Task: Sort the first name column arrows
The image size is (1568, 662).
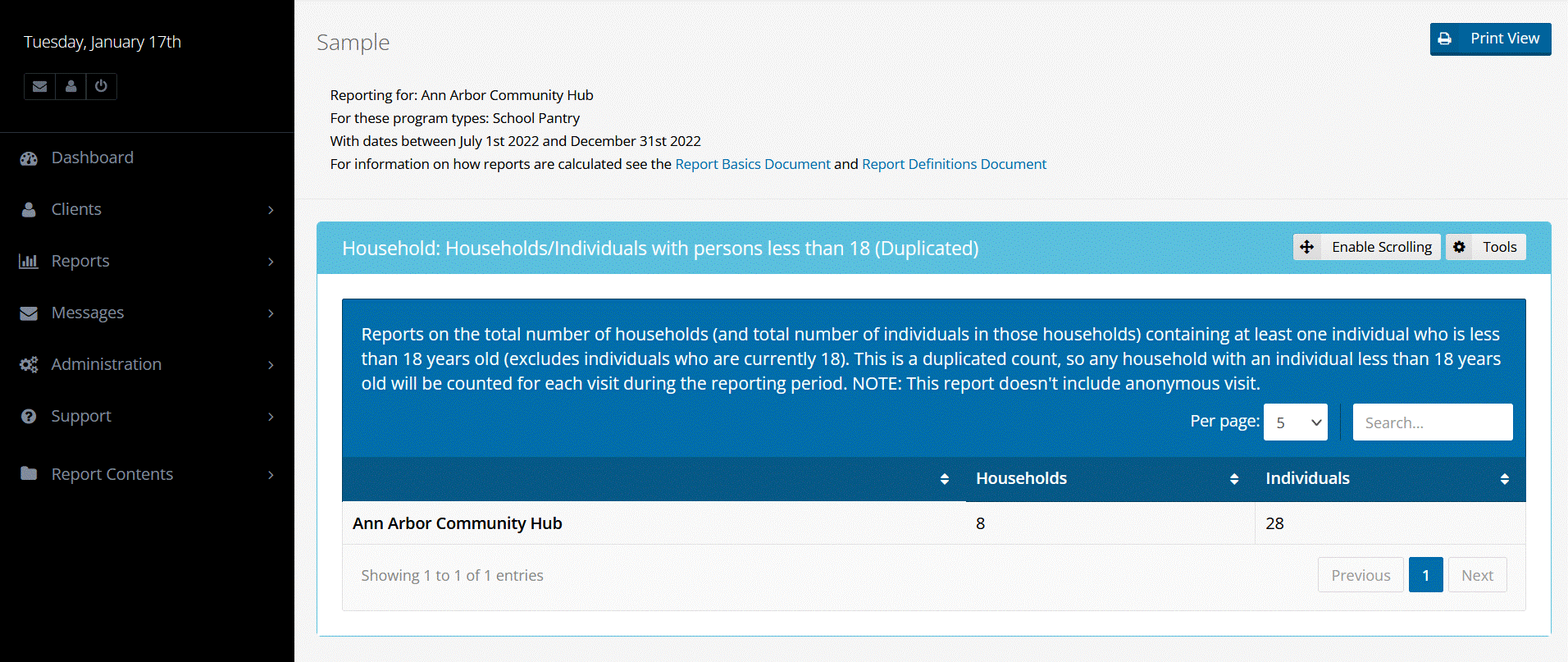Action: pos(944,479)
